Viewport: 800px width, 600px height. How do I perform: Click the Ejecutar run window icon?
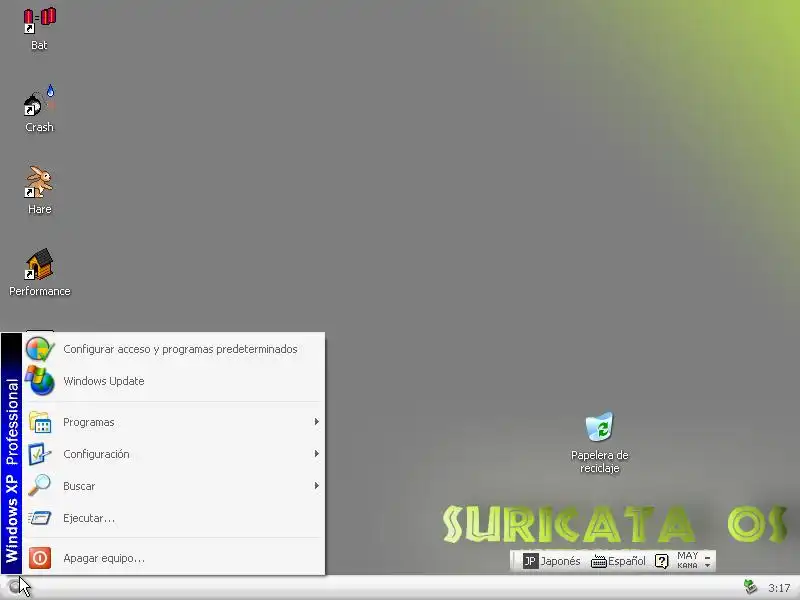click(x=40, y=518)
